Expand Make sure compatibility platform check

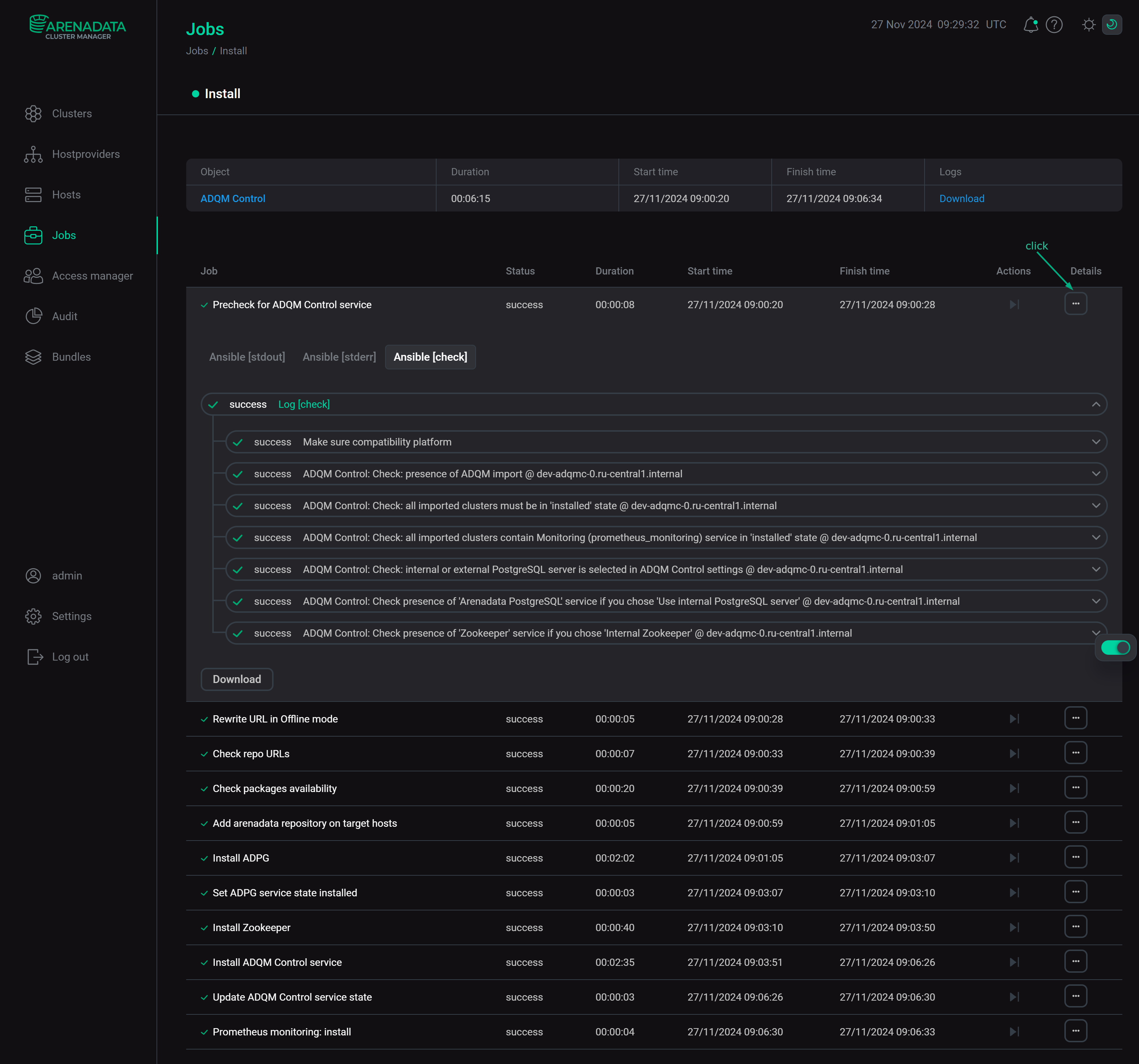(x=1096, y=442)
